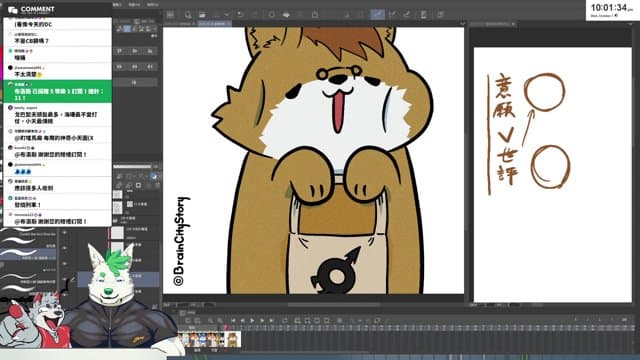The width and height of the screenshot is (640, 360).
Task: Play the animation in the timeline
Action: point(252,321)
